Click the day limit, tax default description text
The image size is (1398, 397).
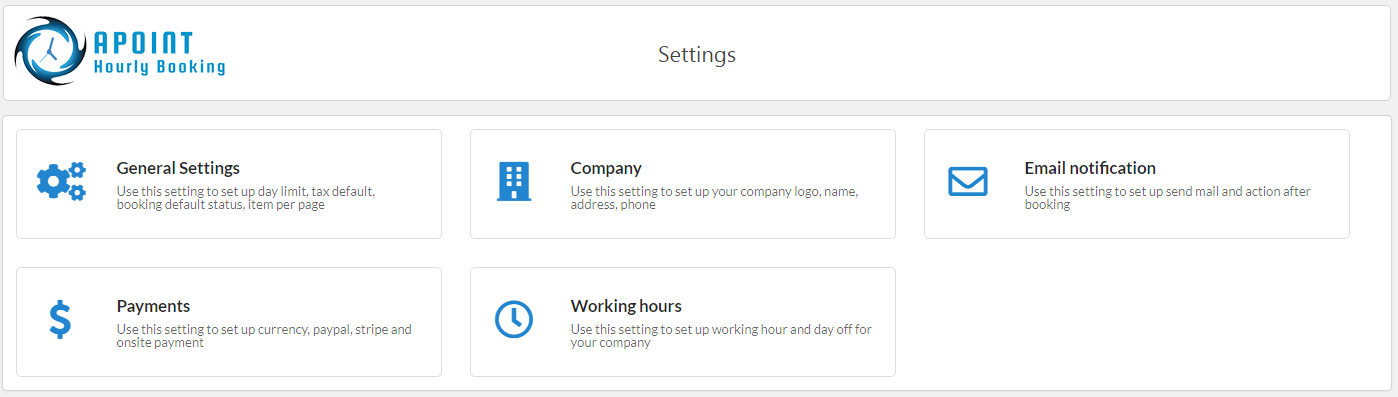[x=246, y=198]
